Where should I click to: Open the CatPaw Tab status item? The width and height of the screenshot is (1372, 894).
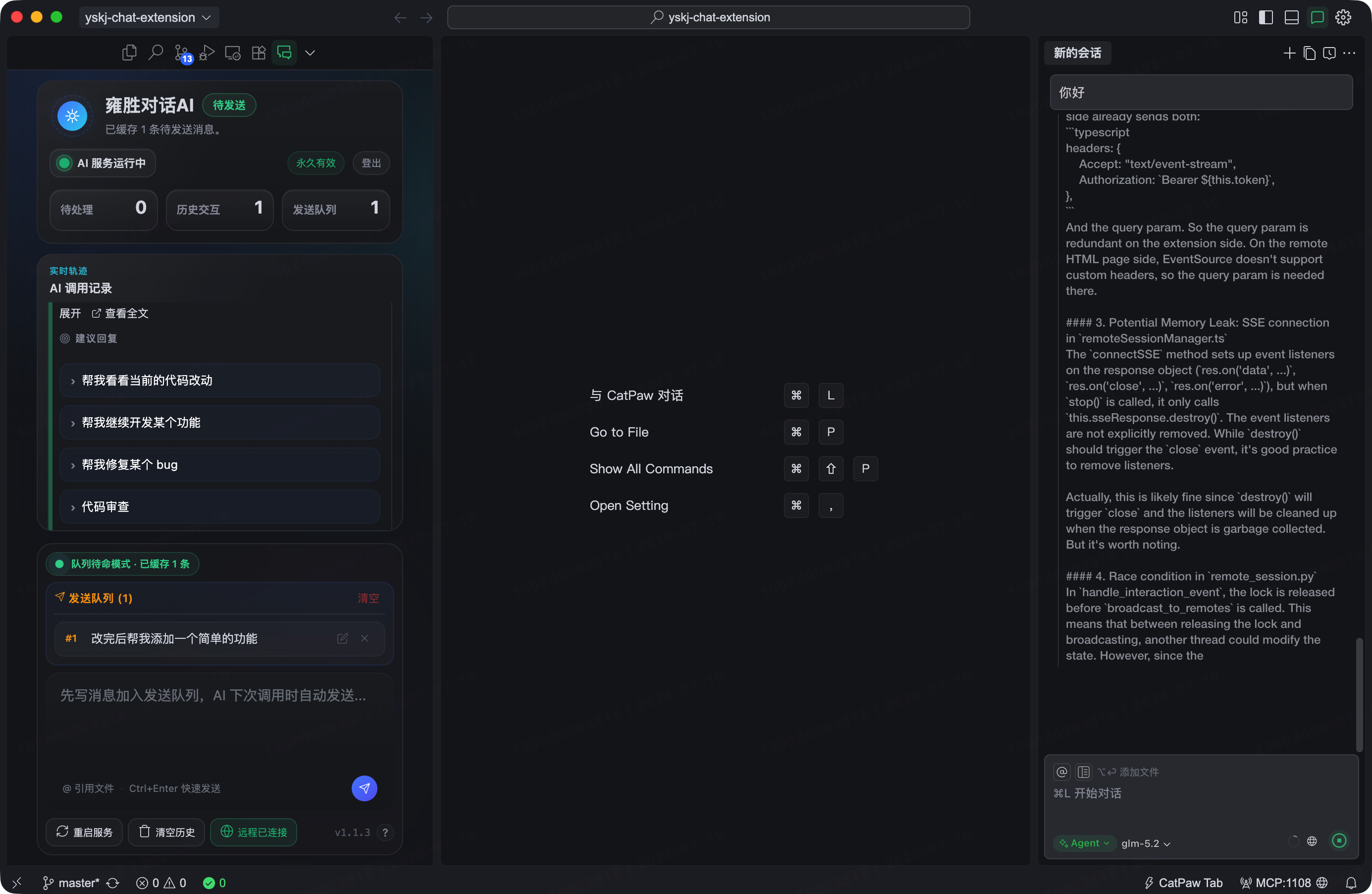click(x=1183, y=883)
